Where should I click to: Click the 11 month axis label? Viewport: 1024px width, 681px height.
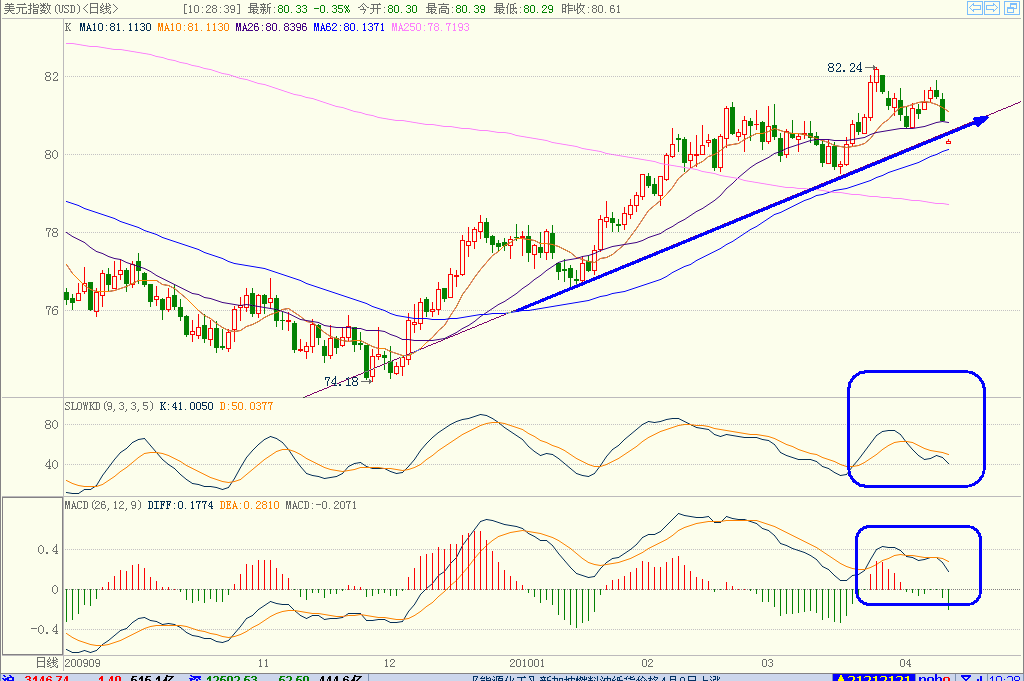coord(263,663)
